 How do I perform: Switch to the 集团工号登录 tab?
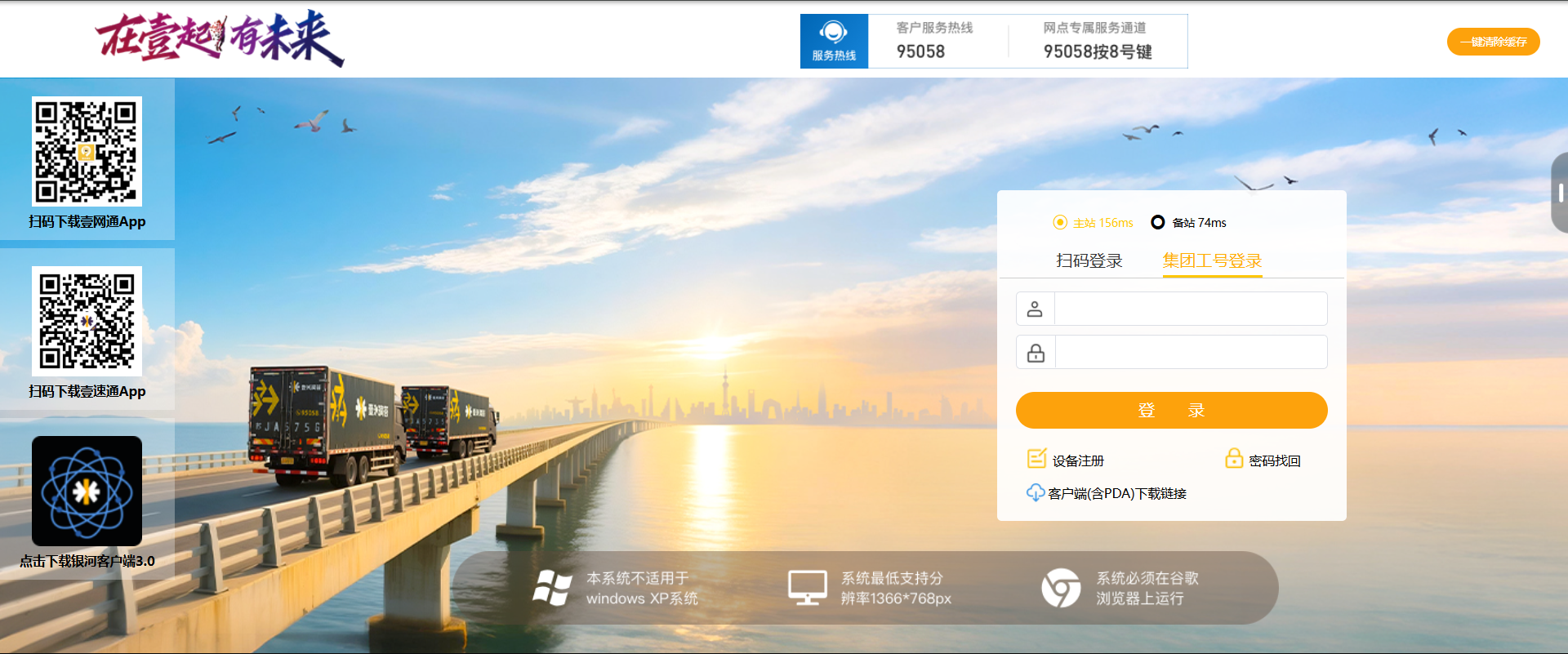[x=1213, y=260]
